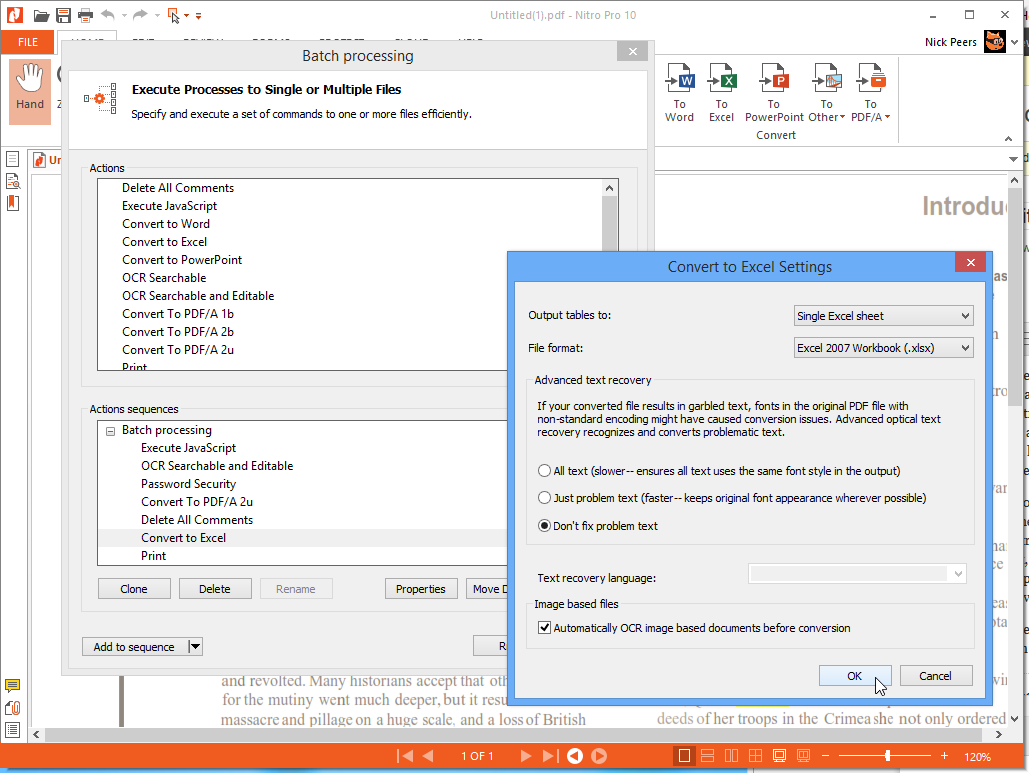Zoom in with the plus button

[944, 756]
